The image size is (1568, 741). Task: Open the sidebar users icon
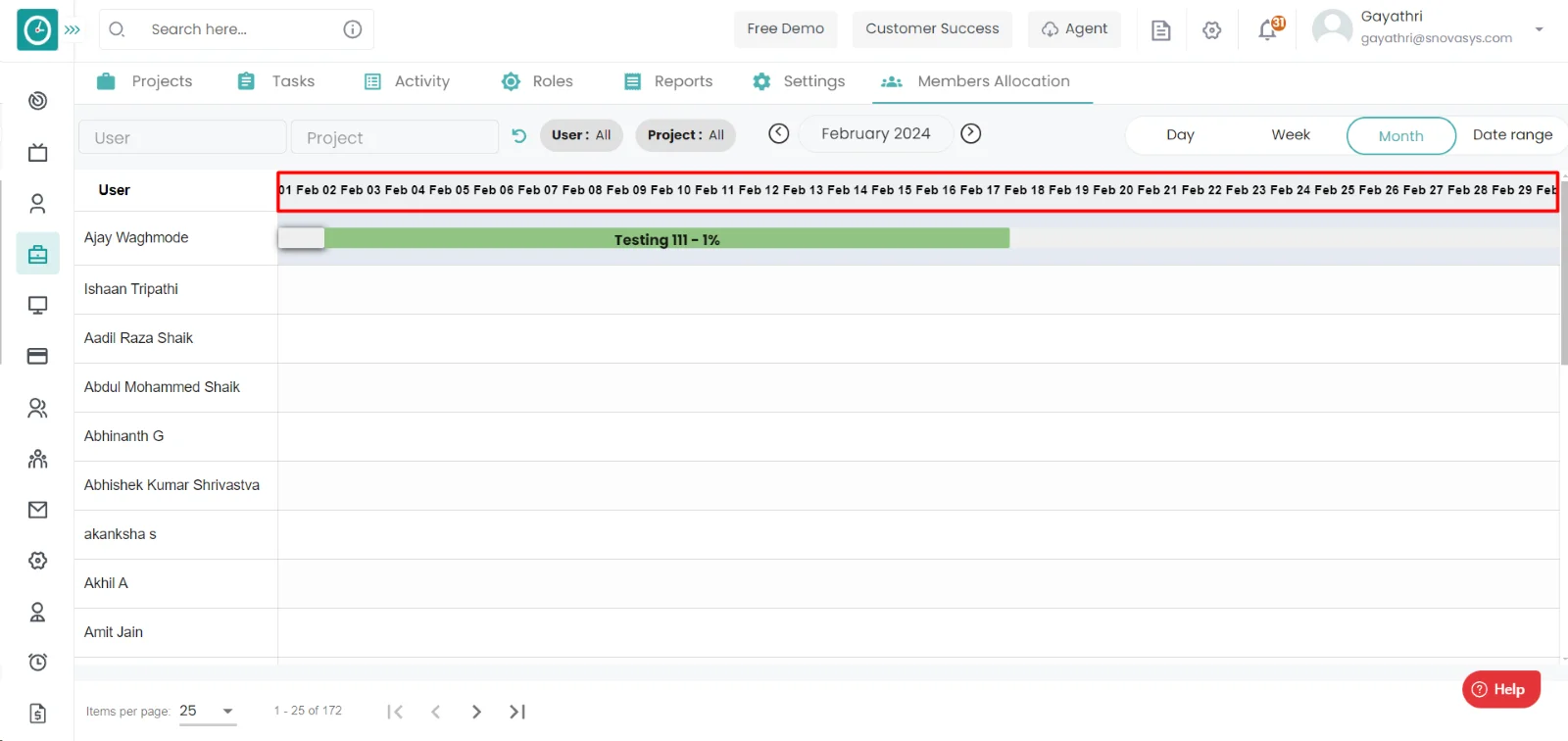(x=38, y=408)
